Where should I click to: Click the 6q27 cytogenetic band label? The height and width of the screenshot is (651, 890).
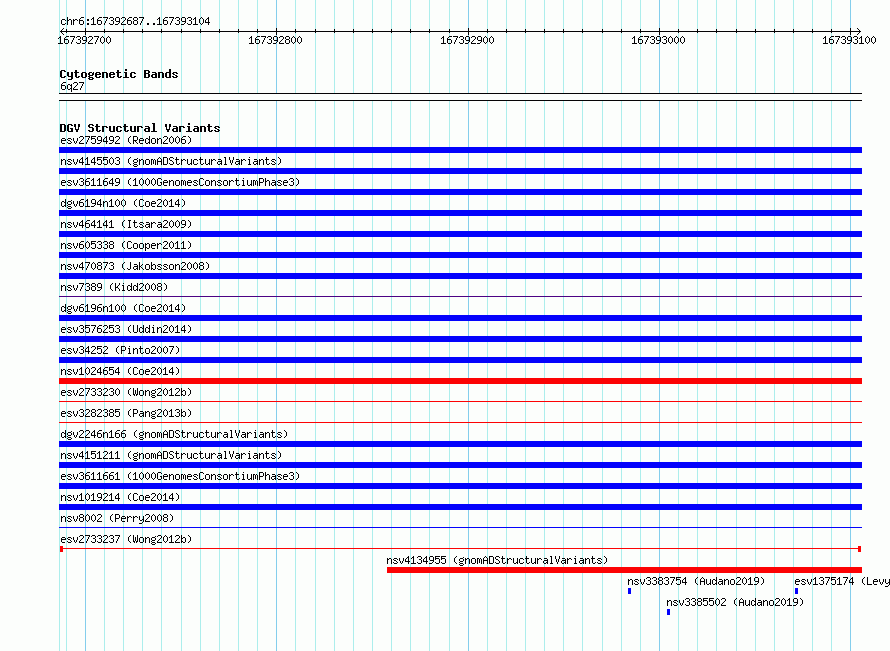[72, 86]
